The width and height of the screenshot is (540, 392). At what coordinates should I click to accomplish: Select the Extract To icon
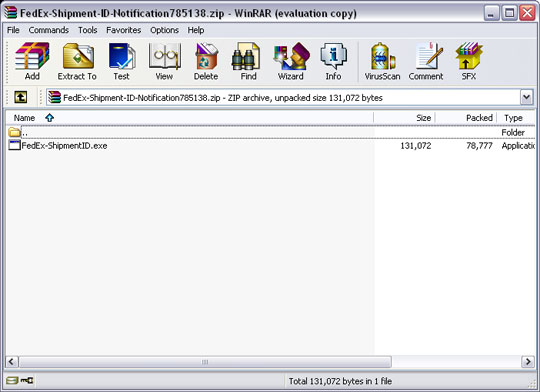(77, 61)
